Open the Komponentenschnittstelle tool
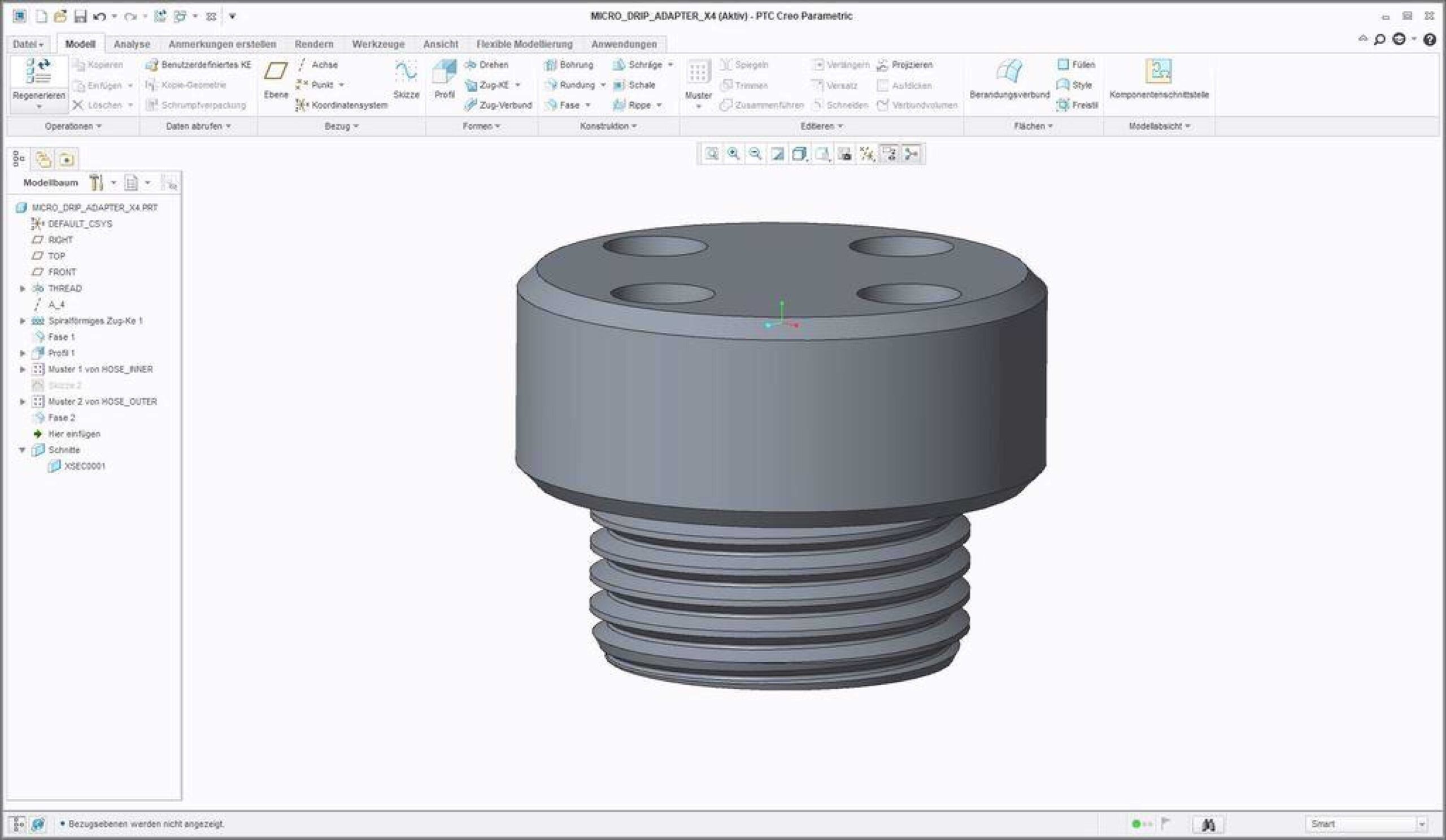The image size is (1446, 840). point(1159,79)
